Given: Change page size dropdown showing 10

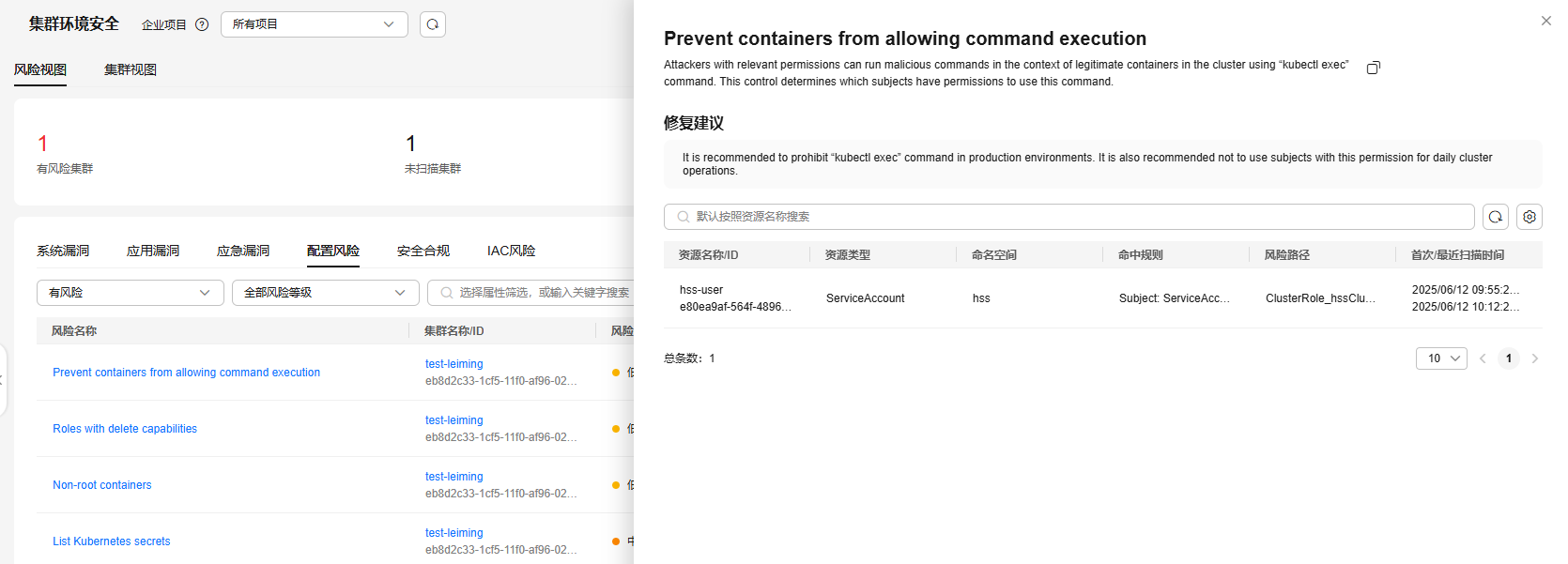Looking at the screenshot, I should point(1441,358).
